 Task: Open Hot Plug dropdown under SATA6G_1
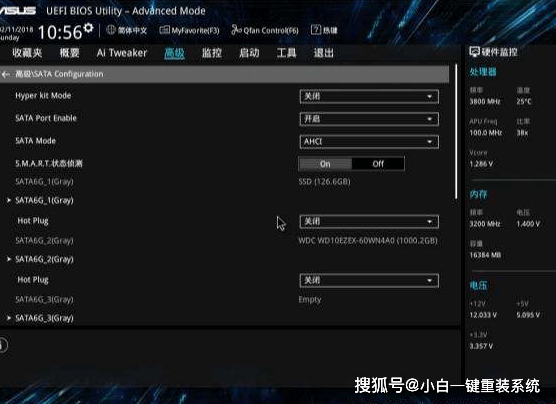coord(369,222)
